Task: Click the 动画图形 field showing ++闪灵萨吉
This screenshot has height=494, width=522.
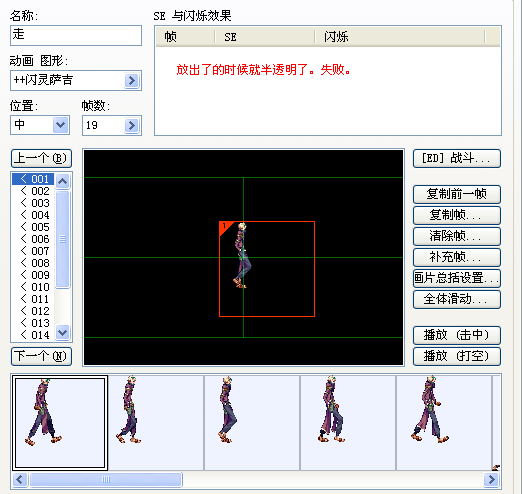Action: [x=76, y=80]
